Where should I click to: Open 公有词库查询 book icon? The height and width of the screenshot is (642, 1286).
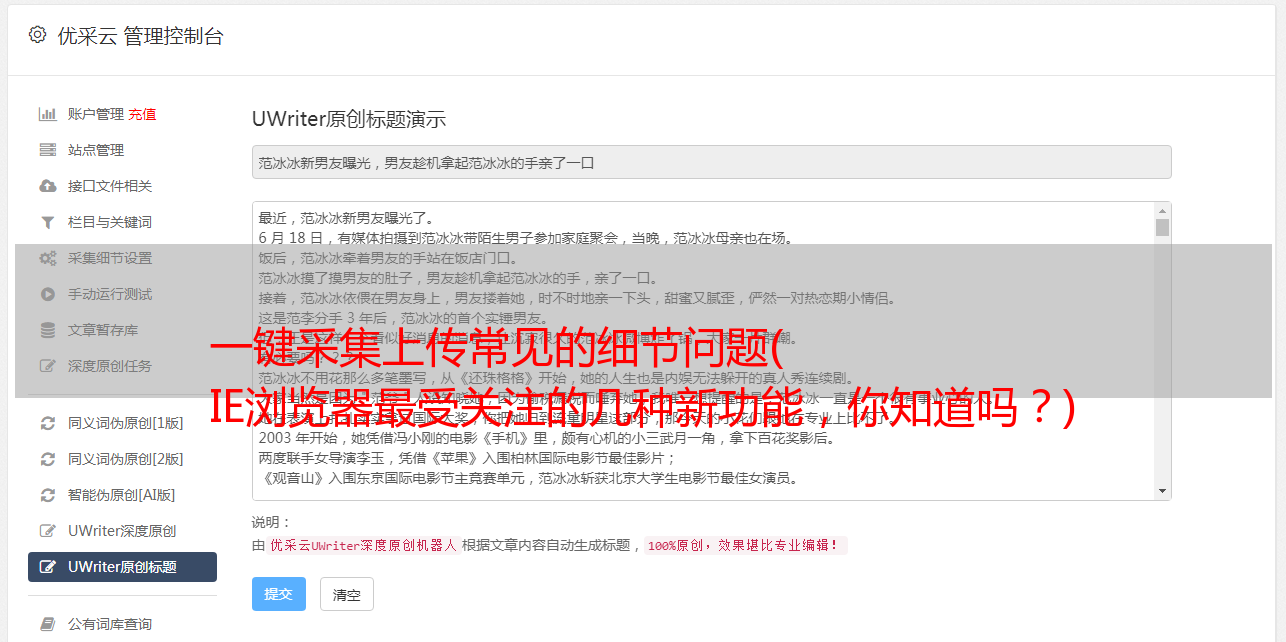pos(47,624)
